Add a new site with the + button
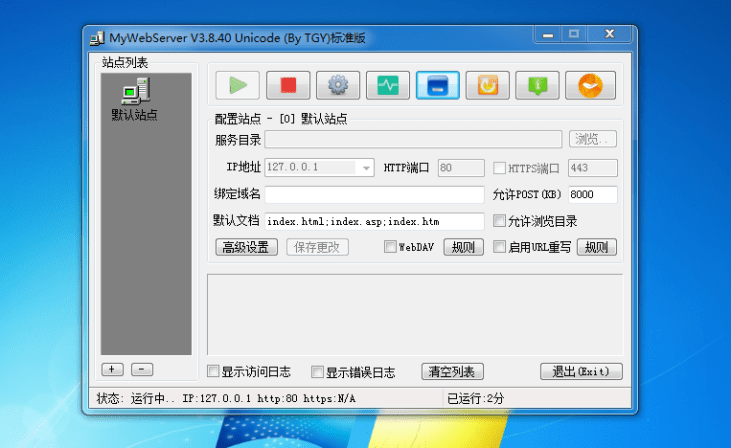 pyautogui.click(x=112, y=370)
